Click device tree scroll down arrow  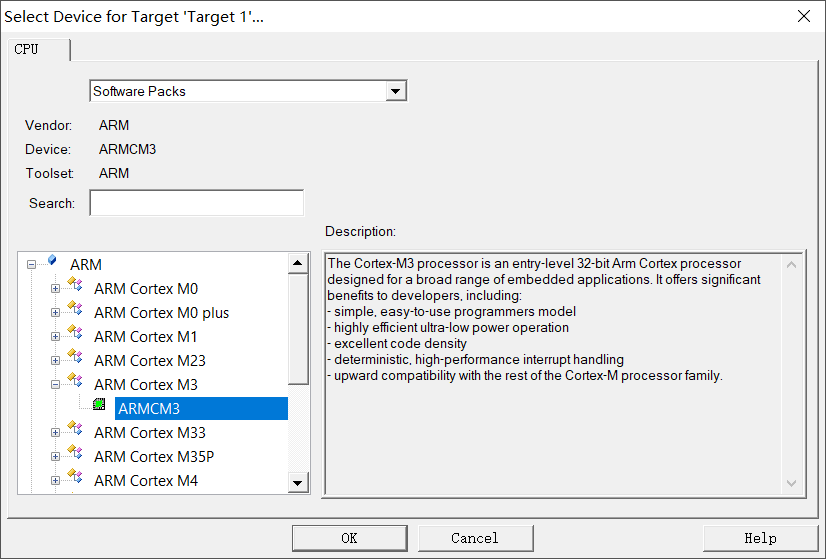298,483
